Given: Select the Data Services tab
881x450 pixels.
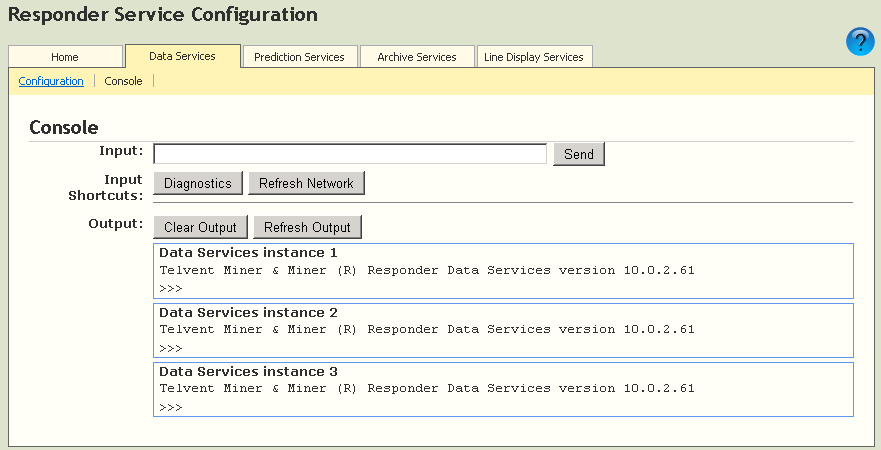Looking at the screenshot, I should pyautogui.click(x=182, y=56).
